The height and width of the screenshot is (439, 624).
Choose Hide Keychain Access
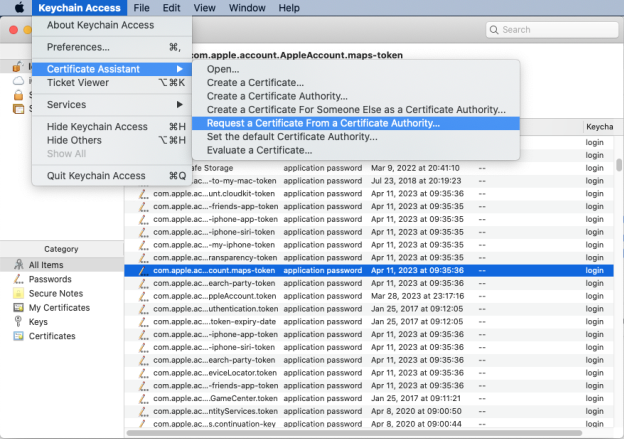pos(112,127)
